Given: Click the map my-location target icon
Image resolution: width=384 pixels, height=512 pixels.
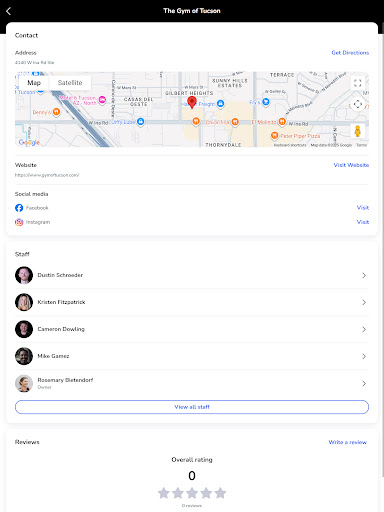Looking at the screenshot, I should (x=358, y=104).
